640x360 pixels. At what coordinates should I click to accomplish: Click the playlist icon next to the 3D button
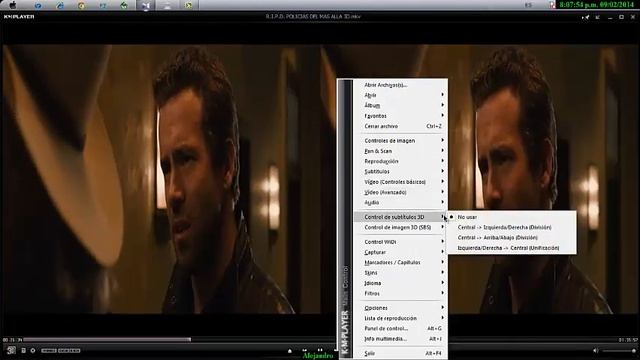click(x=23, y=350)
